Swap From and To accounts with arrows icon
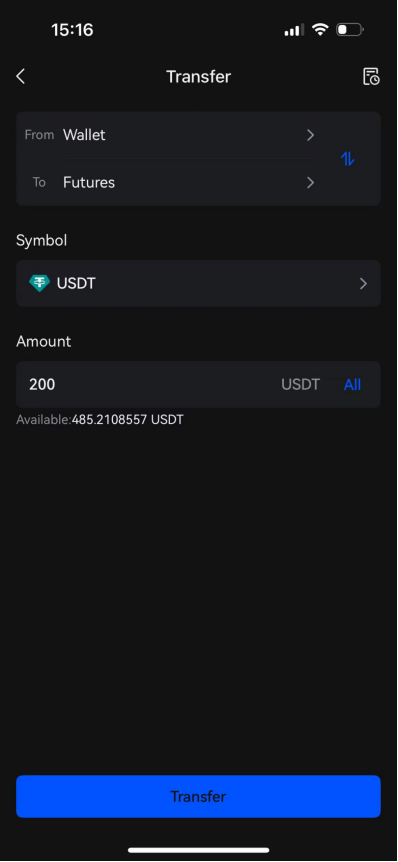 (x=347, y=159)
